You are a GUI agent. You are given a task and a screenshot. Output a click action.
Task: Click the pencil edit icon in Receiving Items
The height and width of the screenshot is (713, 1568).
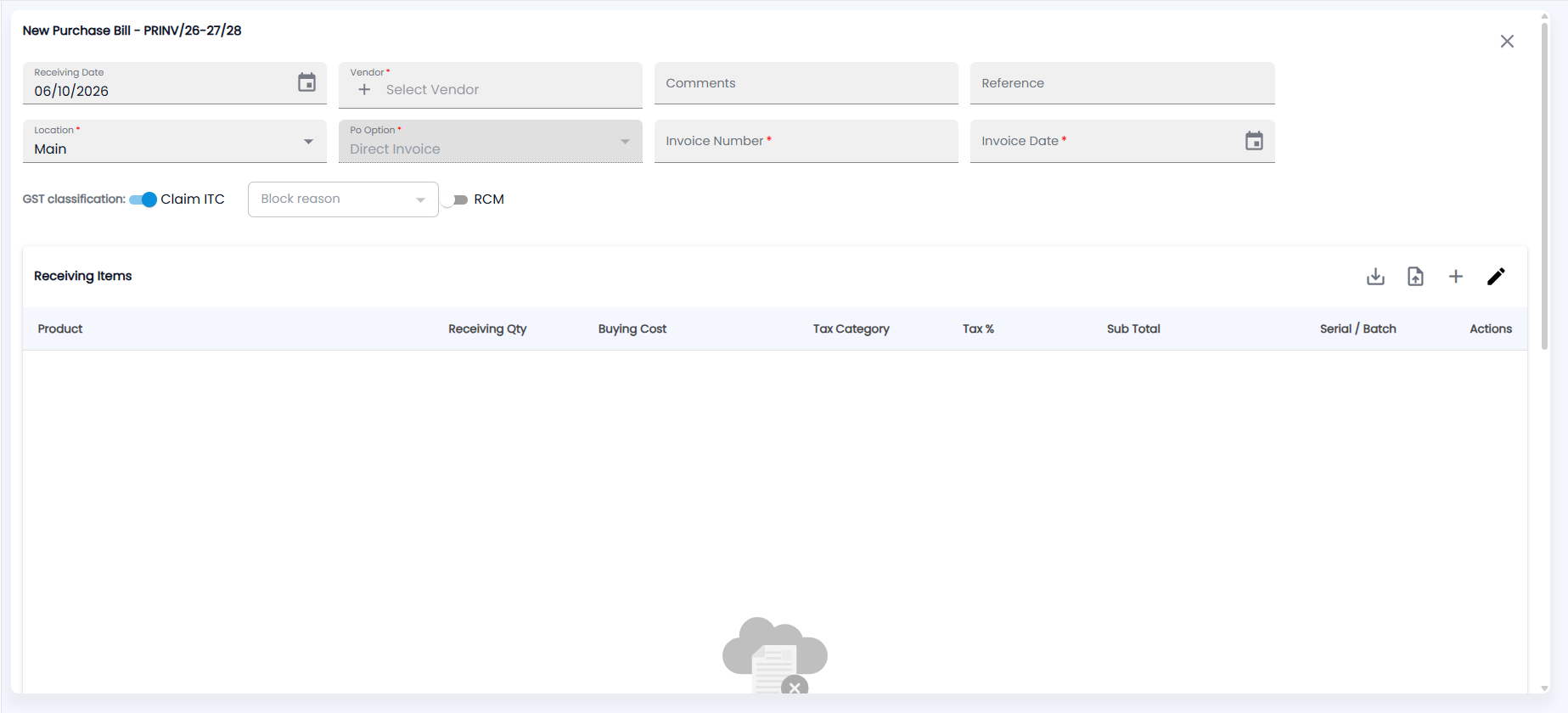click(x=1496, y=277)
